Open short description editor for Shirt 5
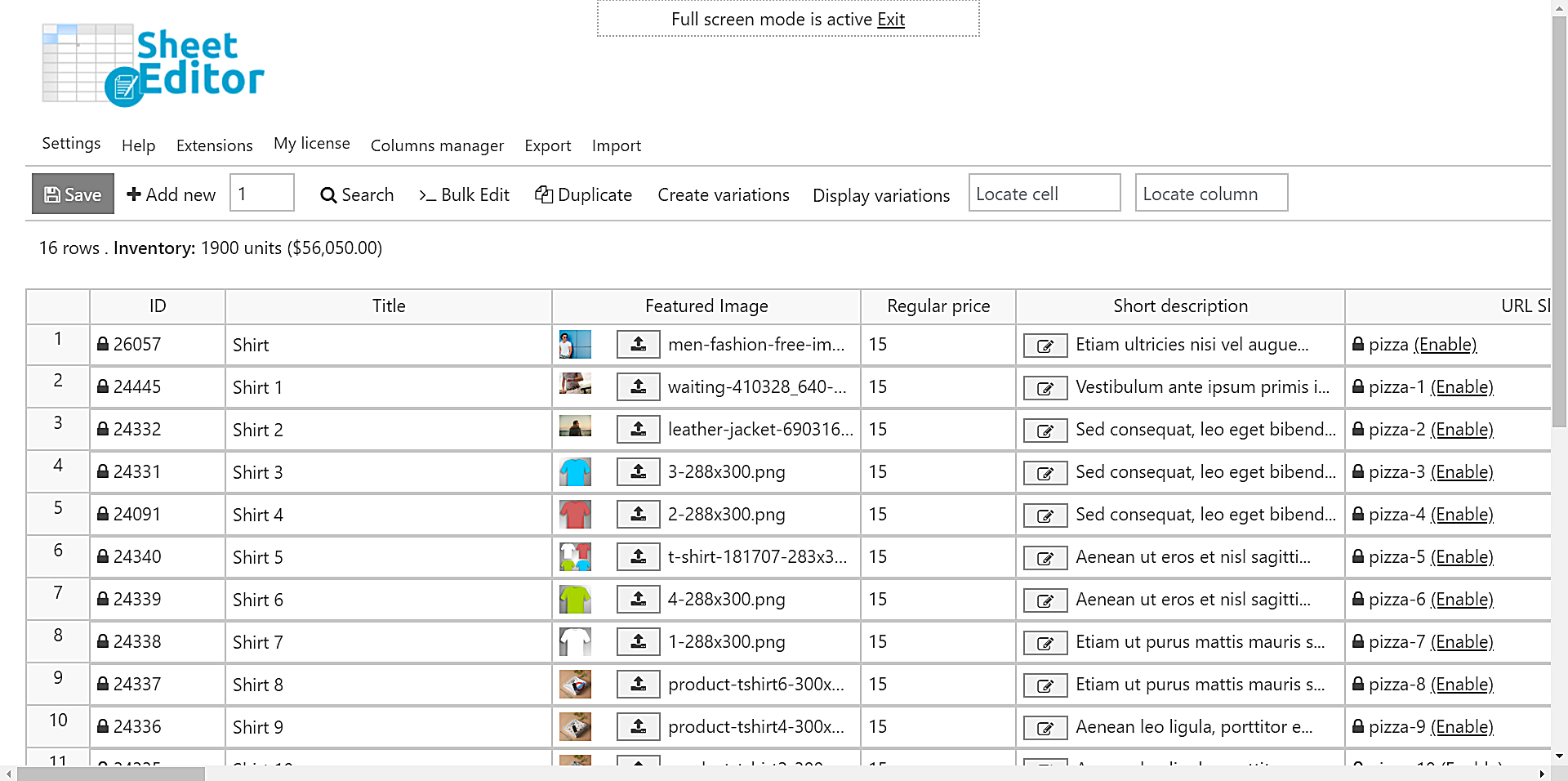Image resolution: width=1568 pixels, height=781 pixels. pos(1045,558)
